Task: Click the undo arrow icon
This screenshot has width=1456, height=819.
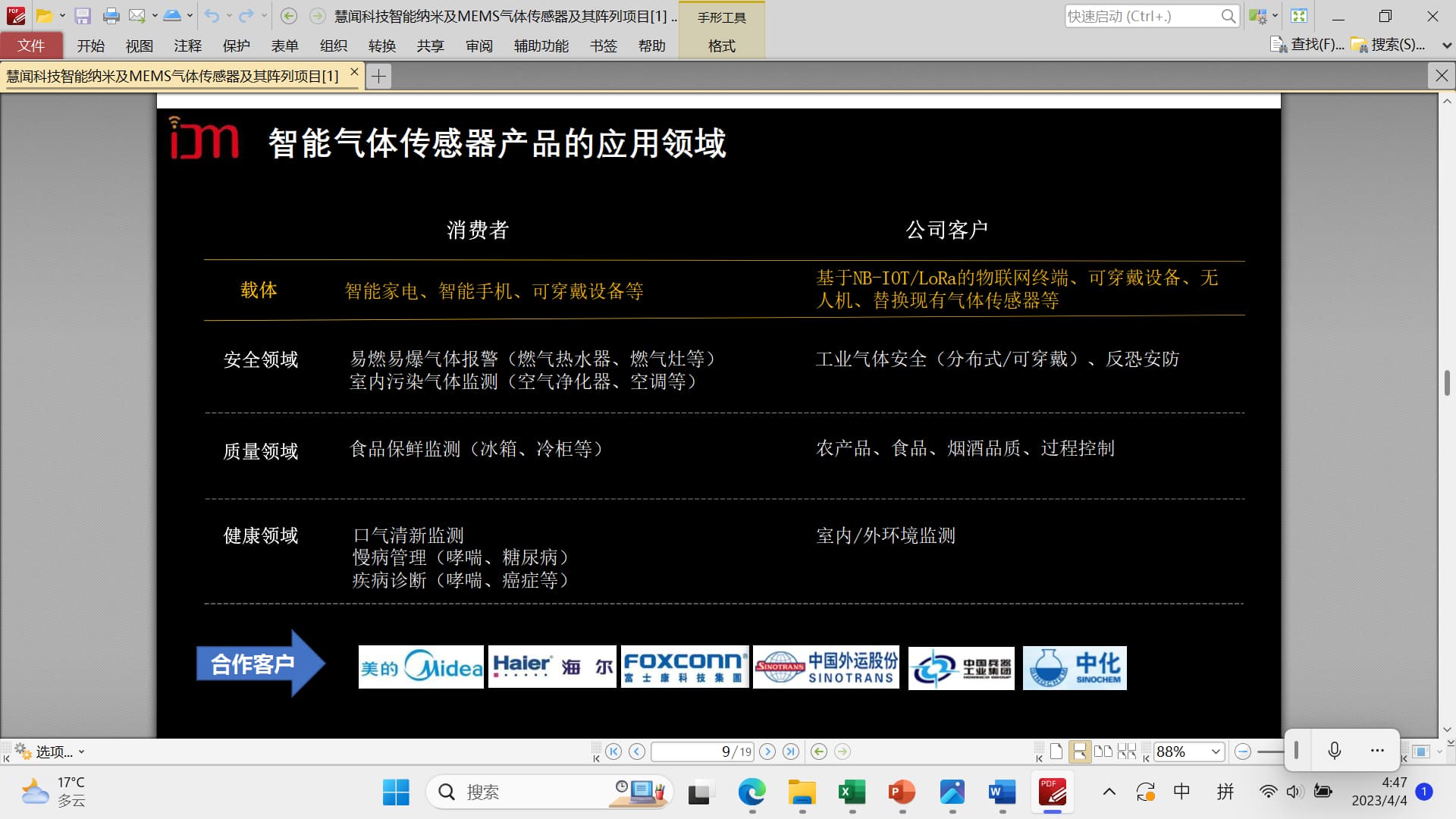Action: [212, 16]
